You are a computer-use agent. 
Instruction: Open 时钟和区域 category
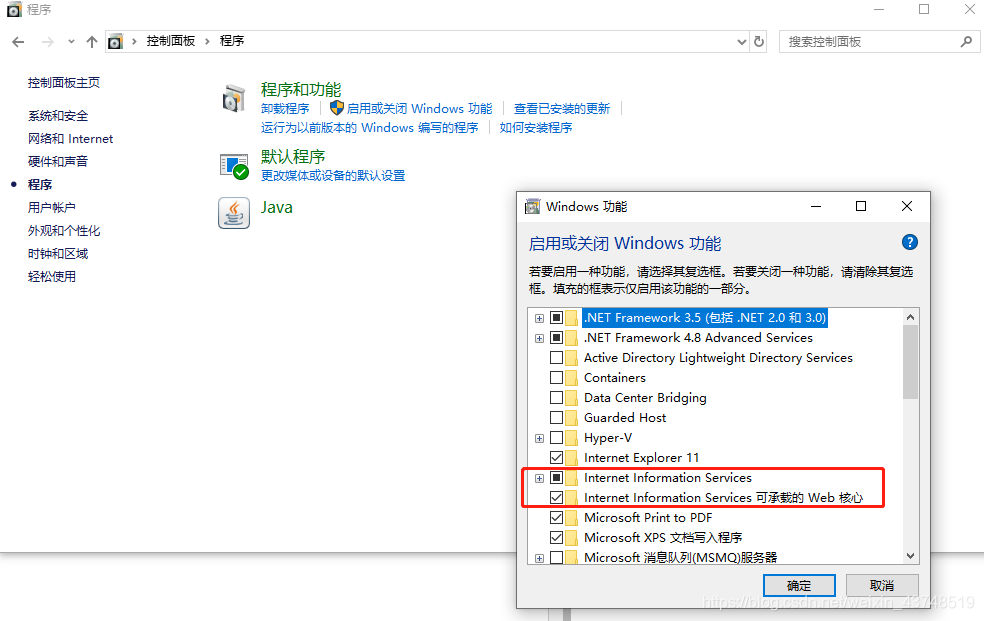click(x=58, y=253)
